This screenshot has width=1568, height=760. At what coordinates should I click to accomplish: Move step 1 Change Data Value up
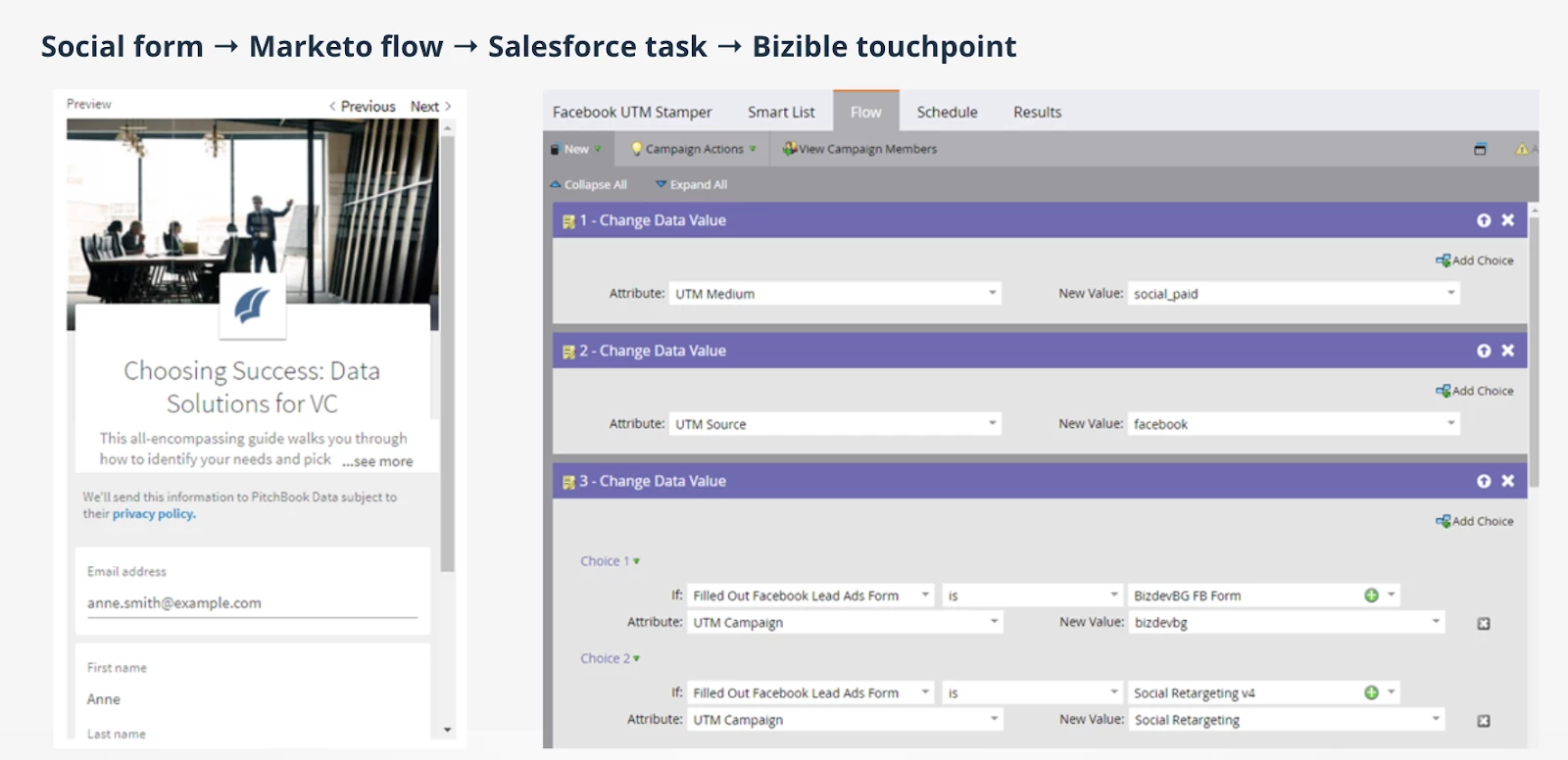point(1484,220)
